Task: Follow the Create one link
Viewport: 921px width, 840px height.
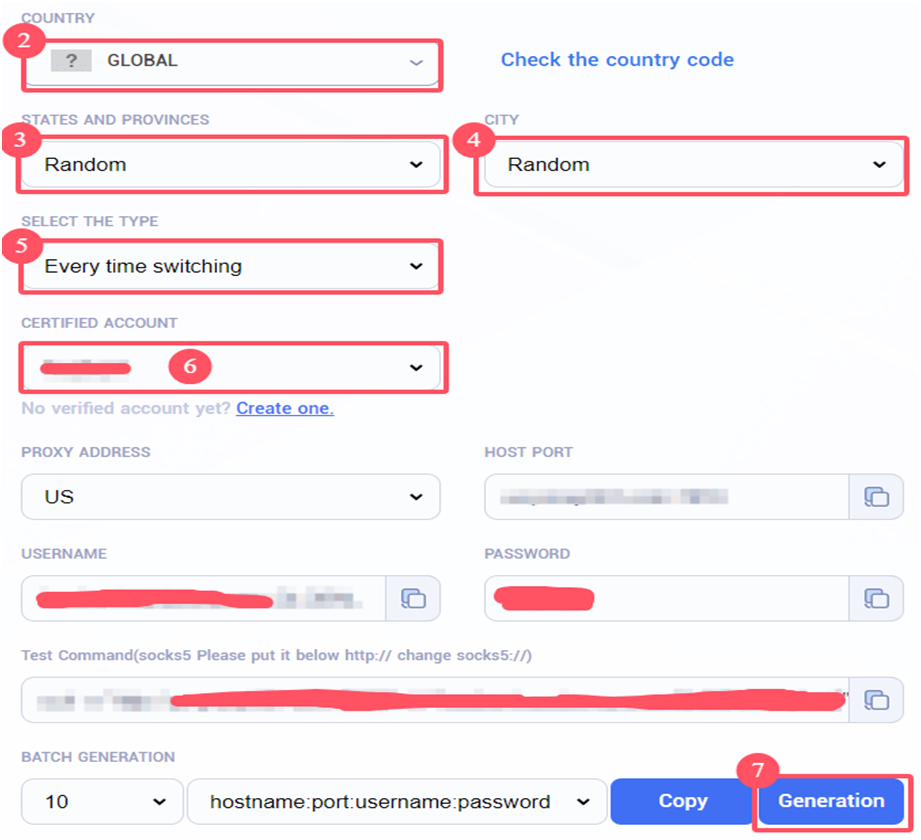Action: (x=285, y=408)
